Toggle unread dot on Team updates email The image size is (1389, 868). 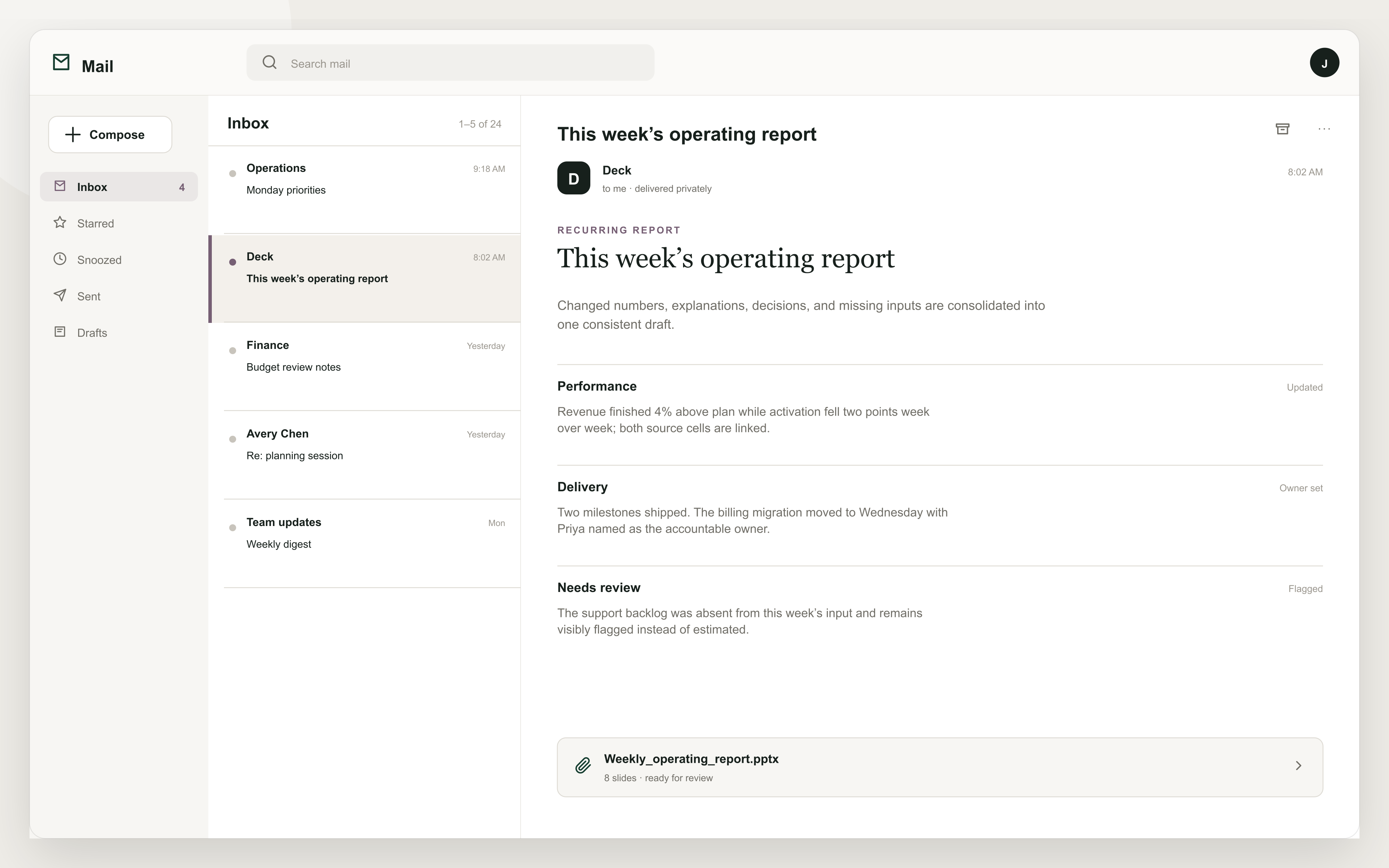point(232,528)
